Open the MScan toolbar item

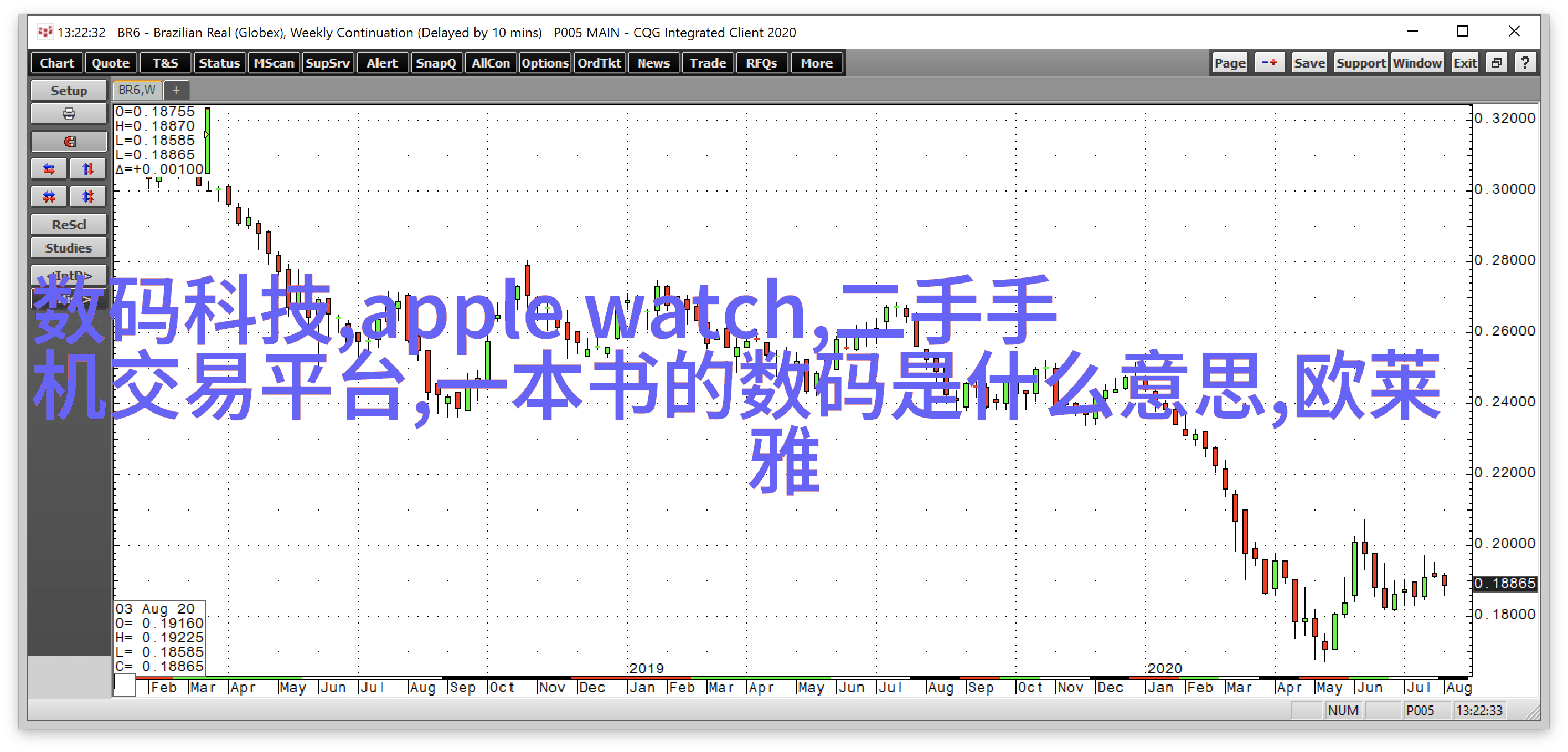pos(274,63)
